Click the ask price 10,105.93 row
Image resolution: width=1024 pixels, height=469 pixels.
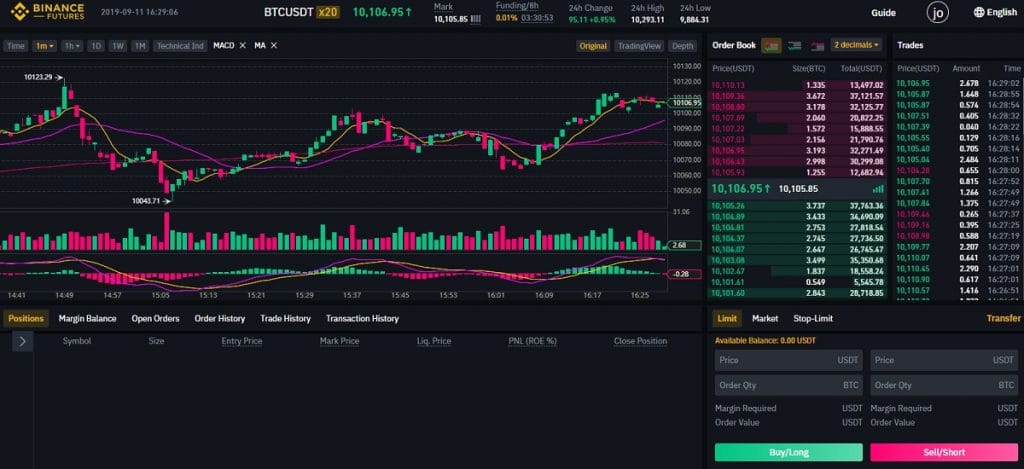tap(797, 172)
